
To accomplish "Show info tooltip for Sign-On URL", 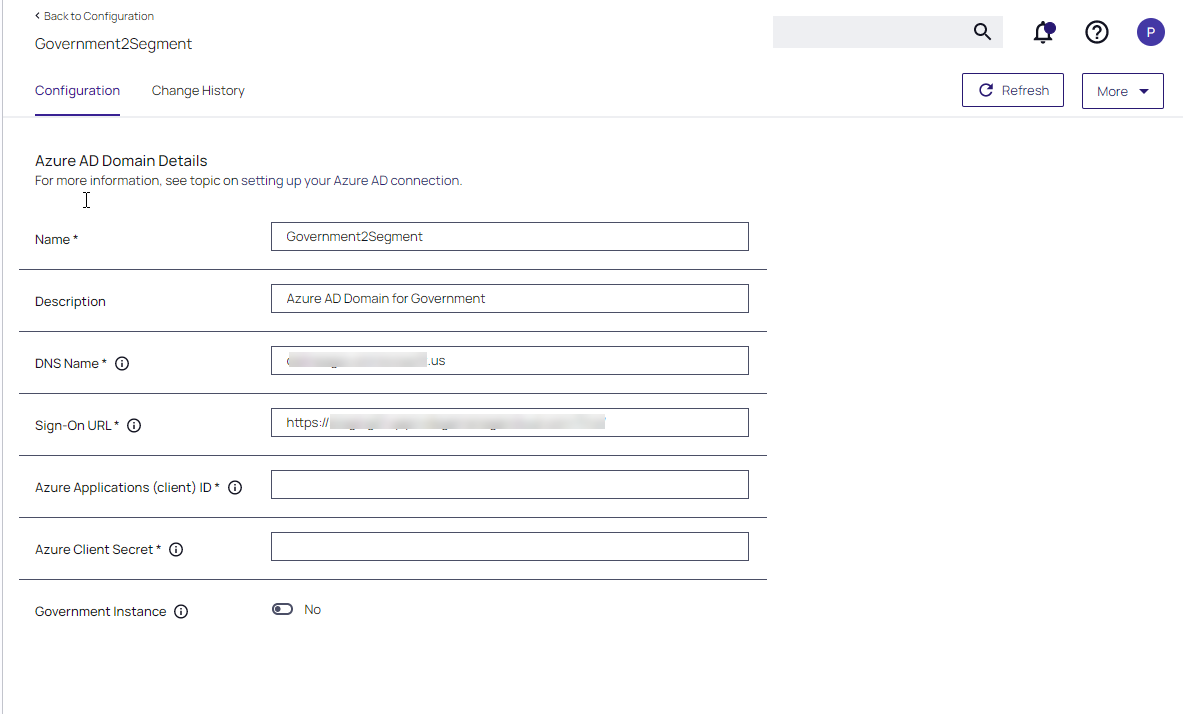I will [134, 426].
